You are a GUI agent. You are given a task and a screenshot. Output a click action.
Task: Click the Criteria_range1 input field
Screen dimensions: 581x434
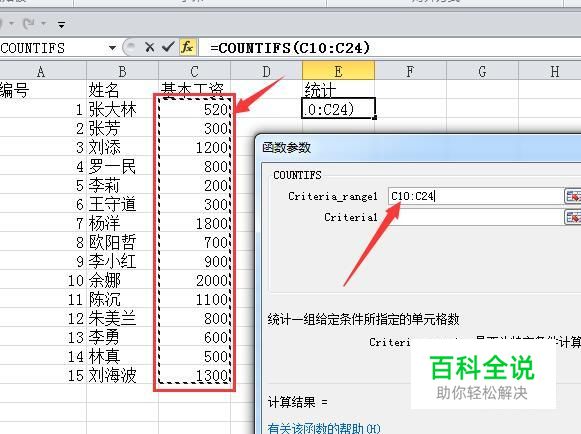pyautogui.click(x=475, y=196)
